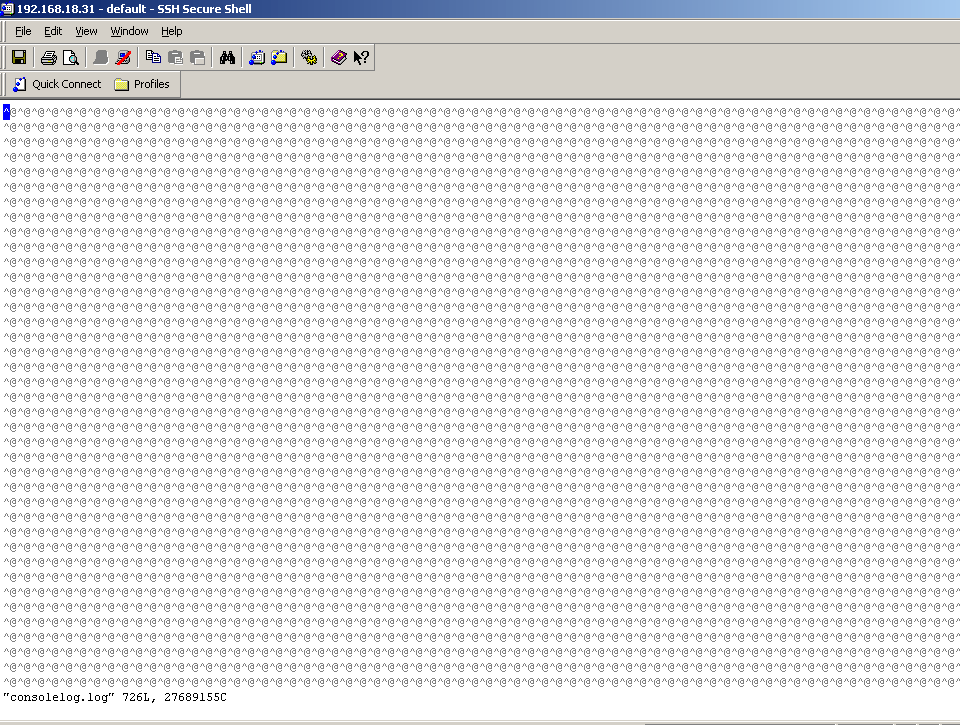Click the Find binoculars icon

[227, 58]
